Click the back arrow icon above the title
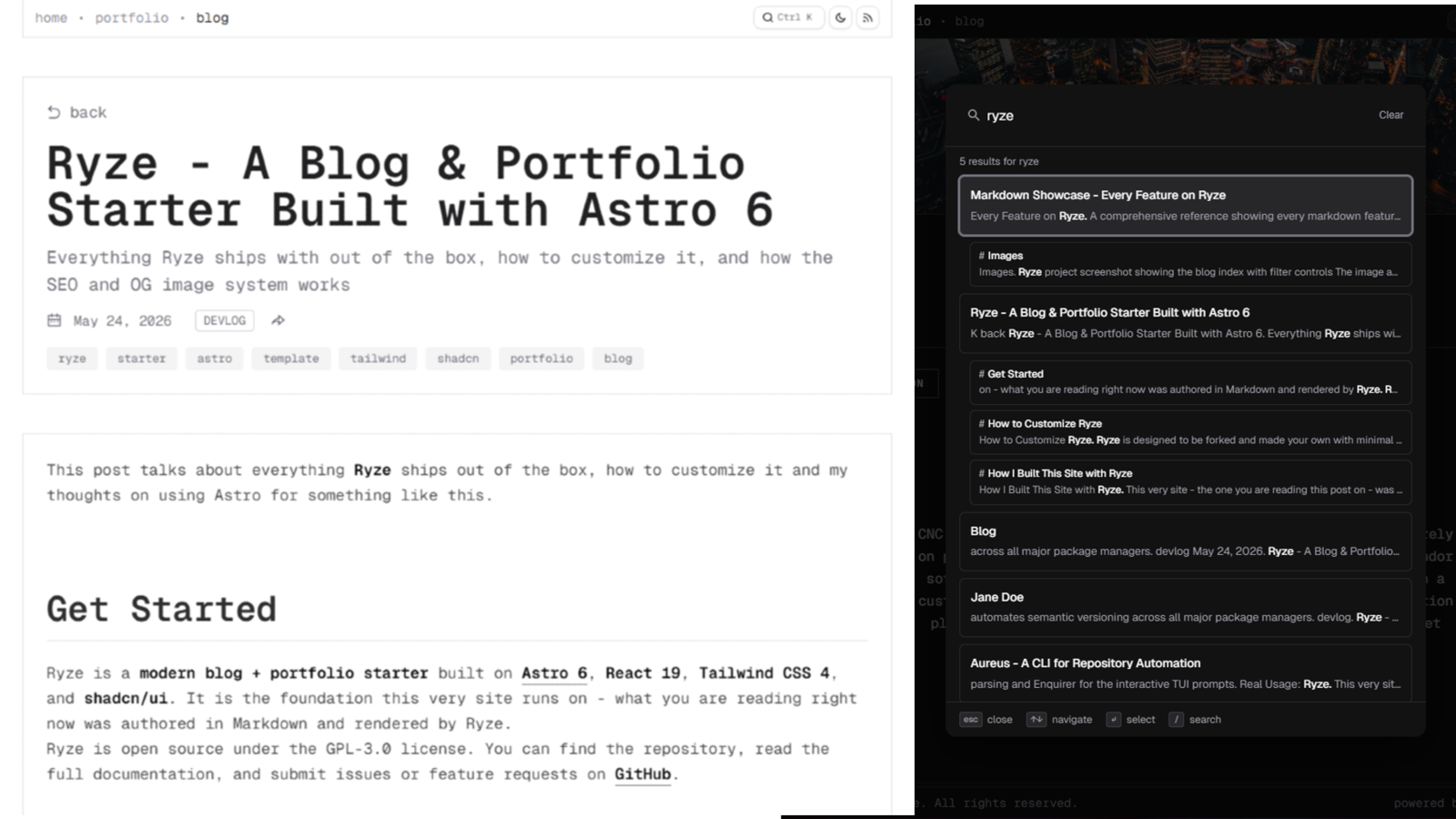1456x819 pixels. (54, 112)
